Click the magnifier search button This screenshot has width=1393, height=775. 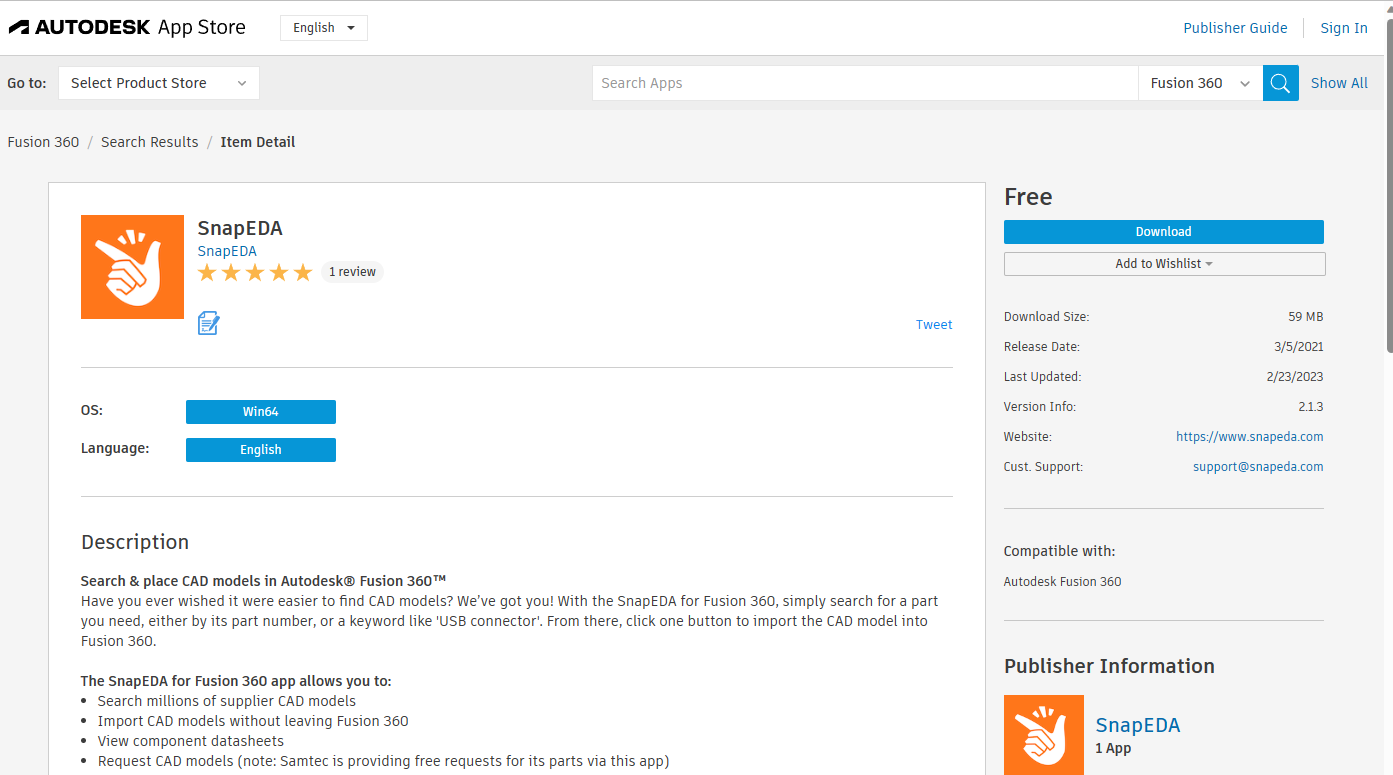(1281, 83)
